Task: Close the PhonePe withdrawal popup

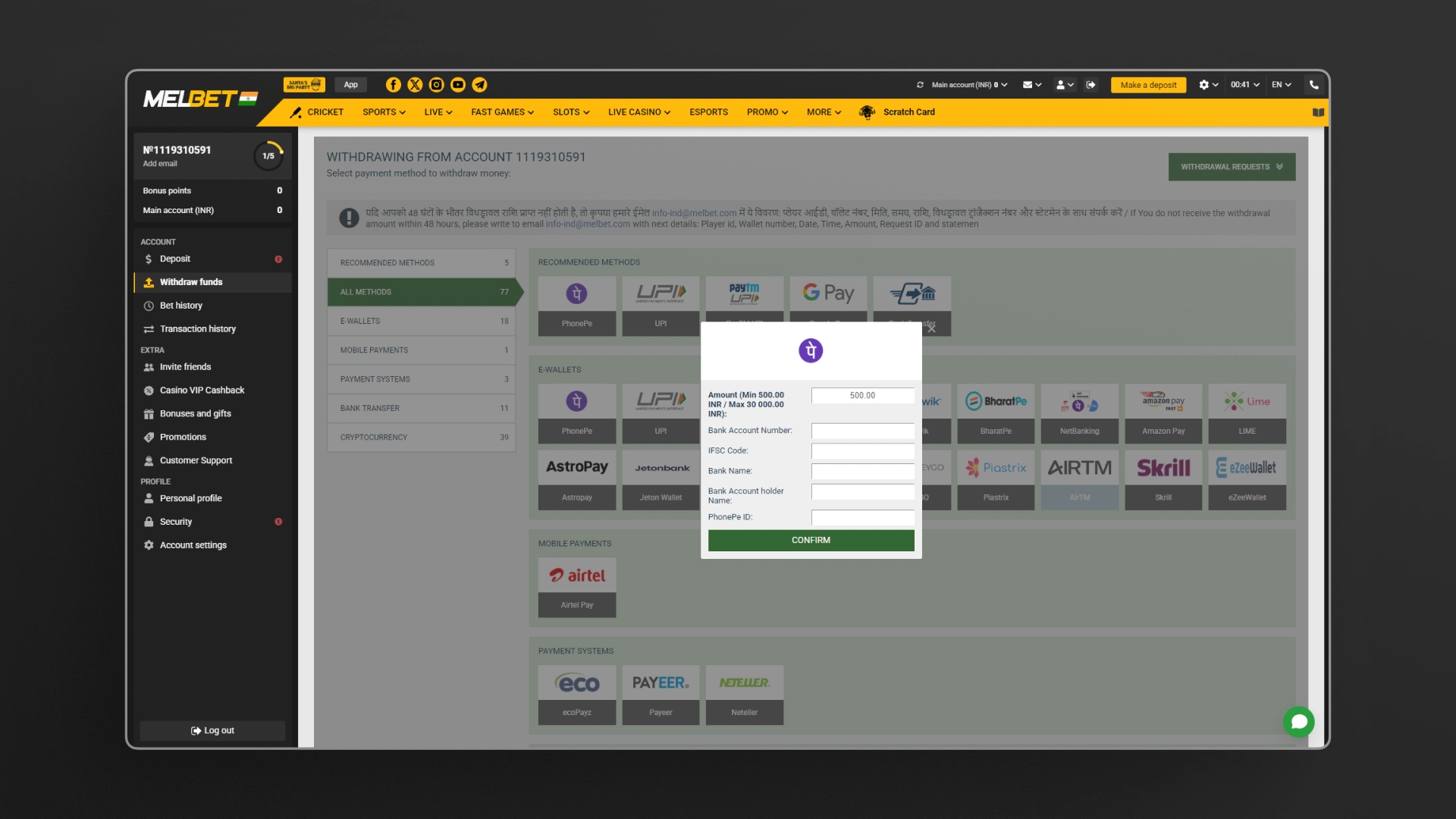Action: [x=931, y=328]
